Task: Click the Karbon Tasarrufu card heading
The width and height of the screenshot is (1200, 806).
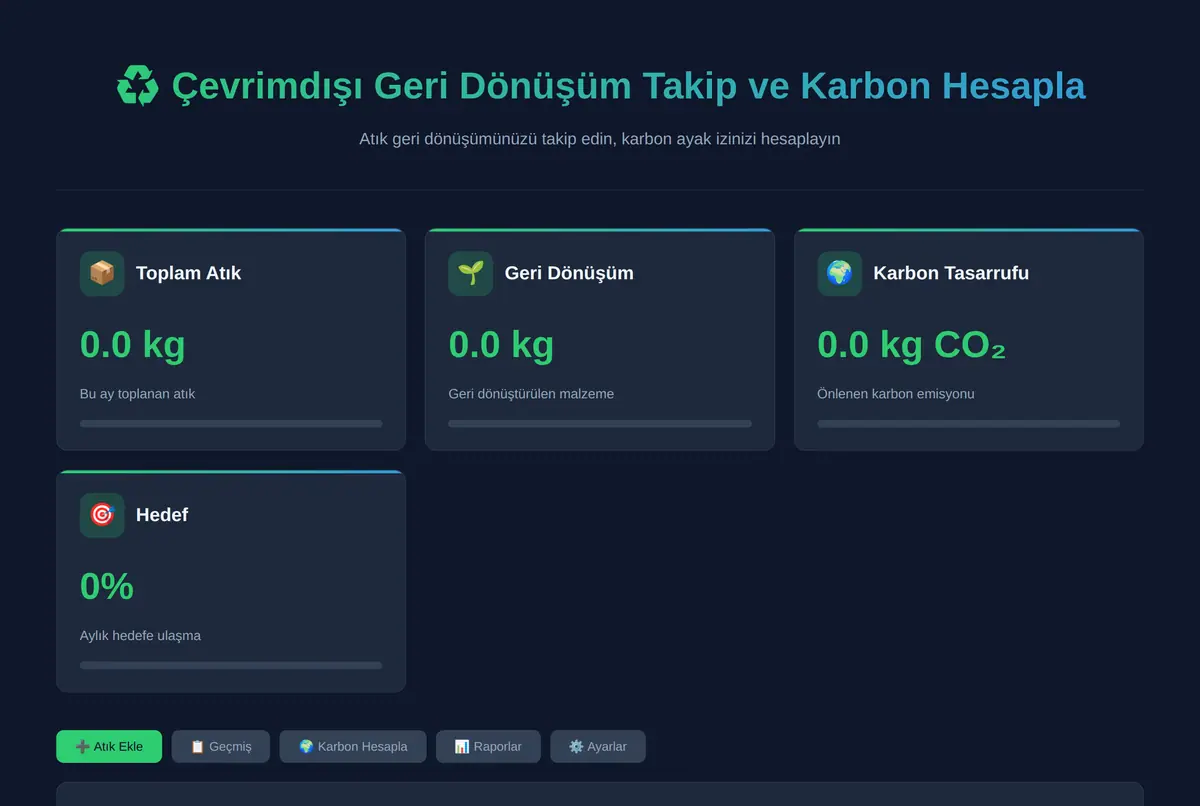Action: (951, 273)
